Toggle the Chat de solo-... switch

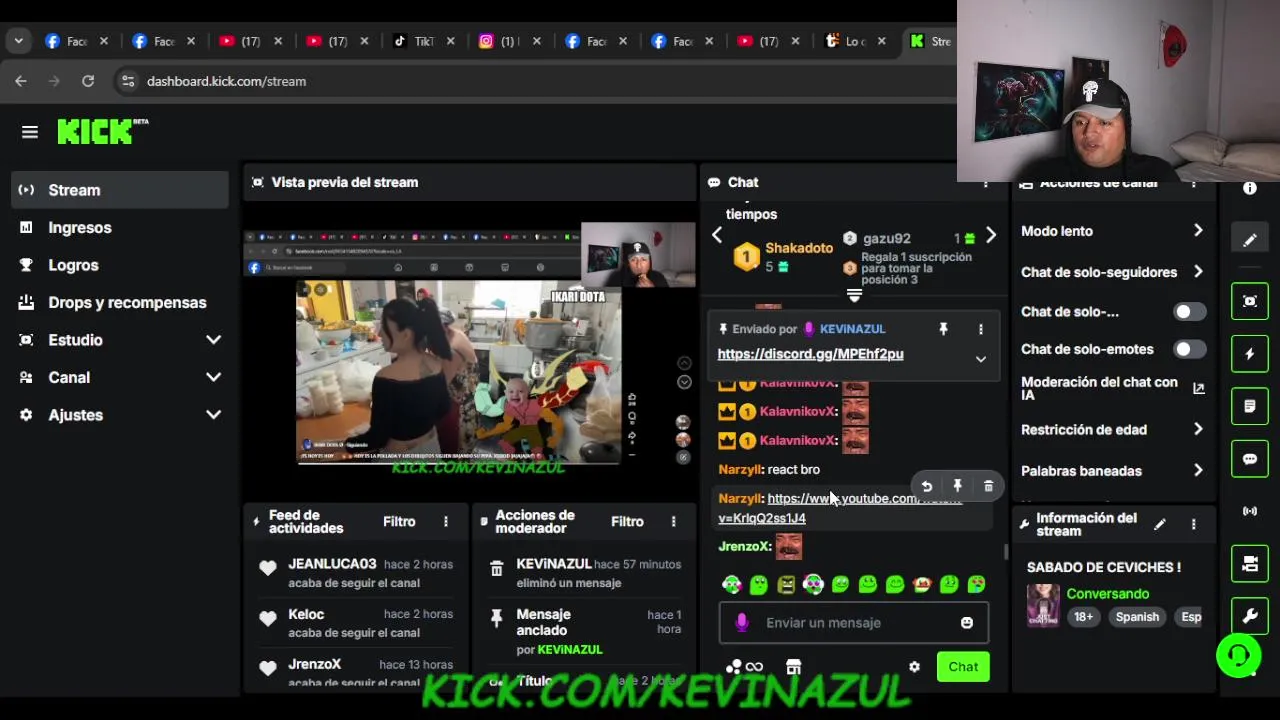(1189, 312)
